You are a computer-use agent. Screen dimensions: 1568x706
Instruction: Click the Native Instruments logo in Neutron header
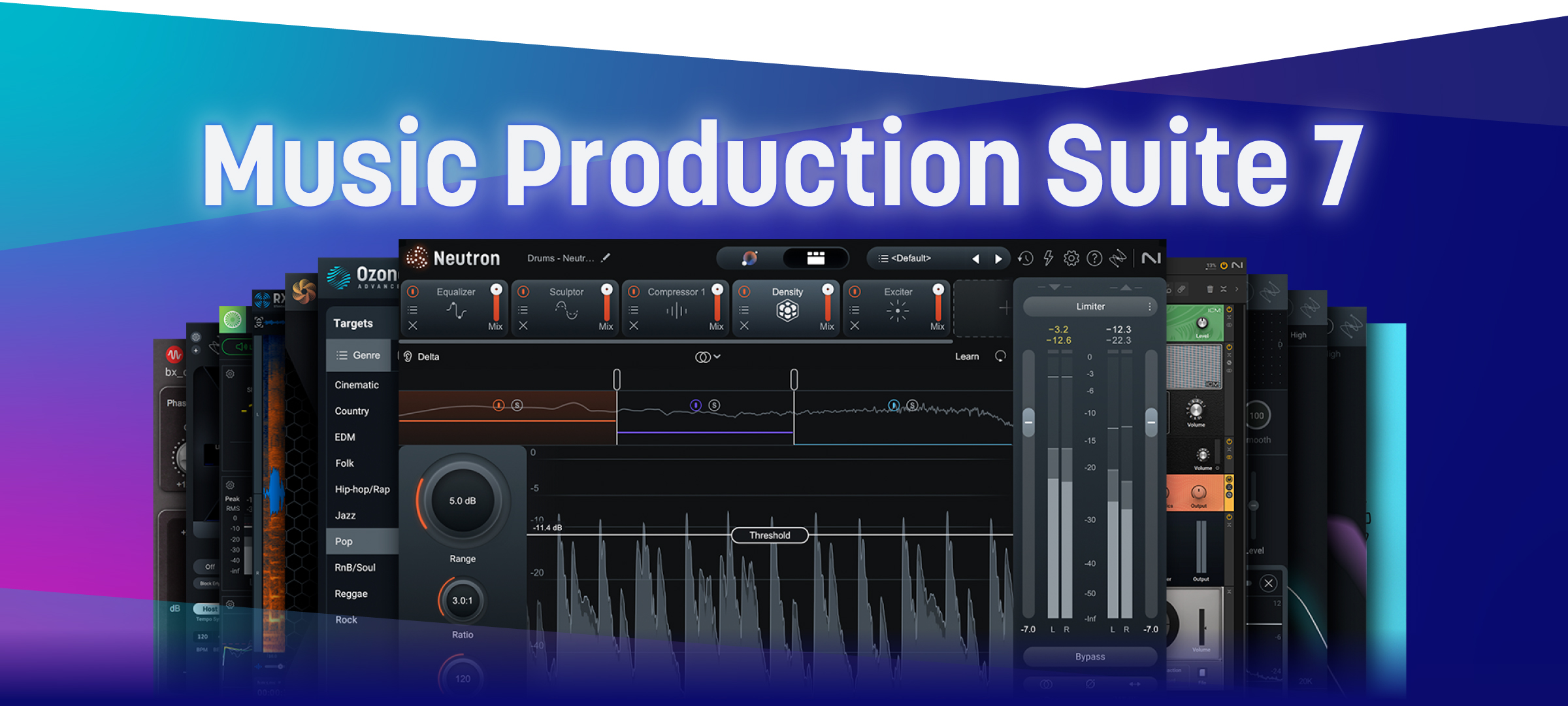[1151, 258]
